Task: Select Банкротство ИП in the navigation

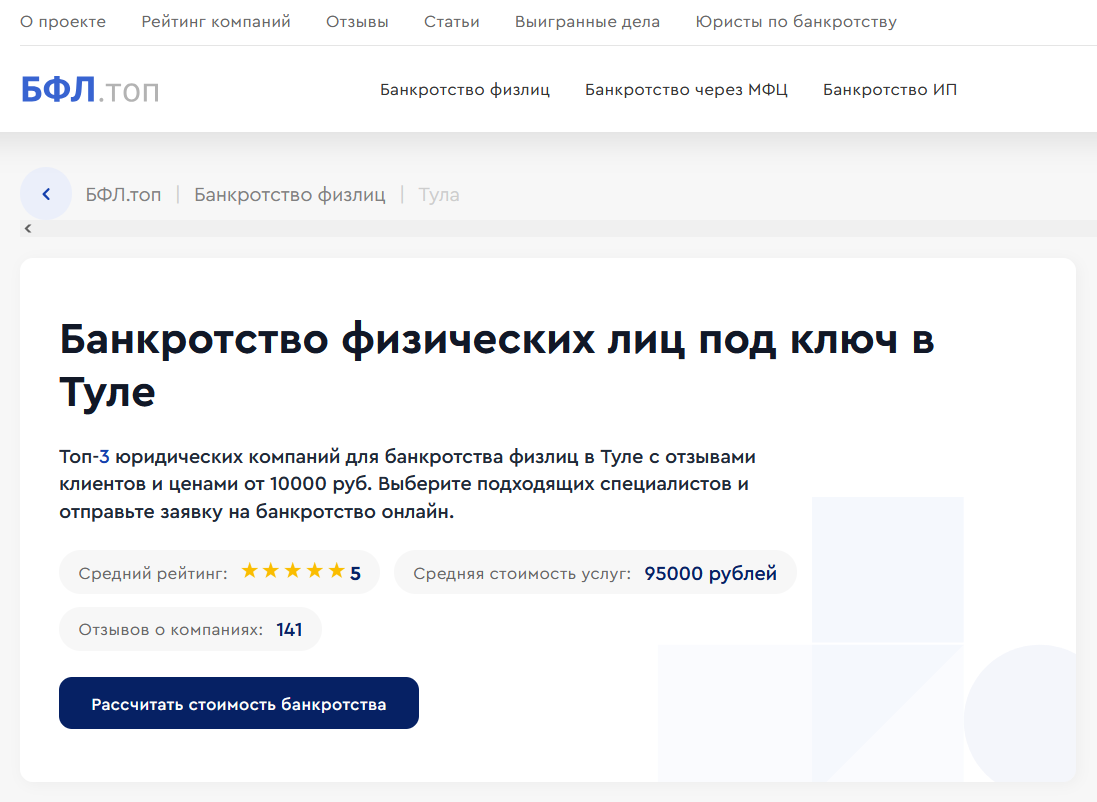Action: [890, 90]
